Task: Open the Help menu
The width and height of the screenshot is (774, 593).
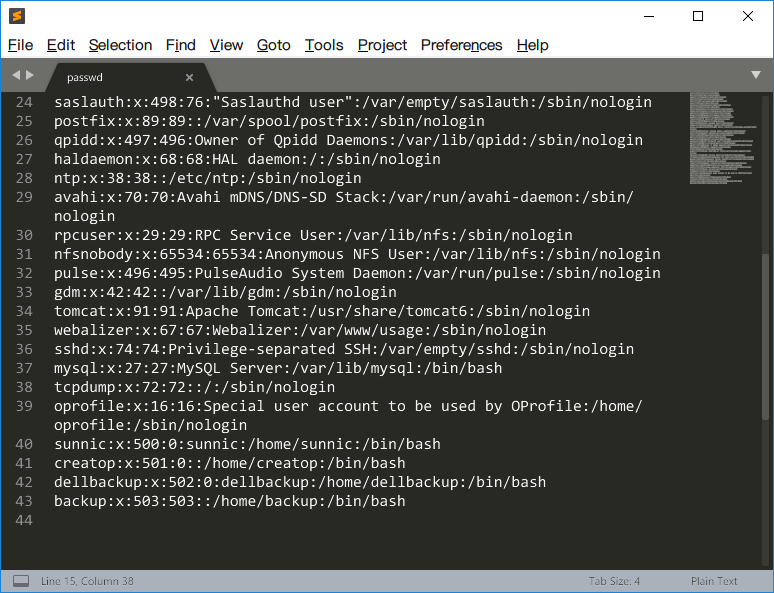Action: [533, 45]
